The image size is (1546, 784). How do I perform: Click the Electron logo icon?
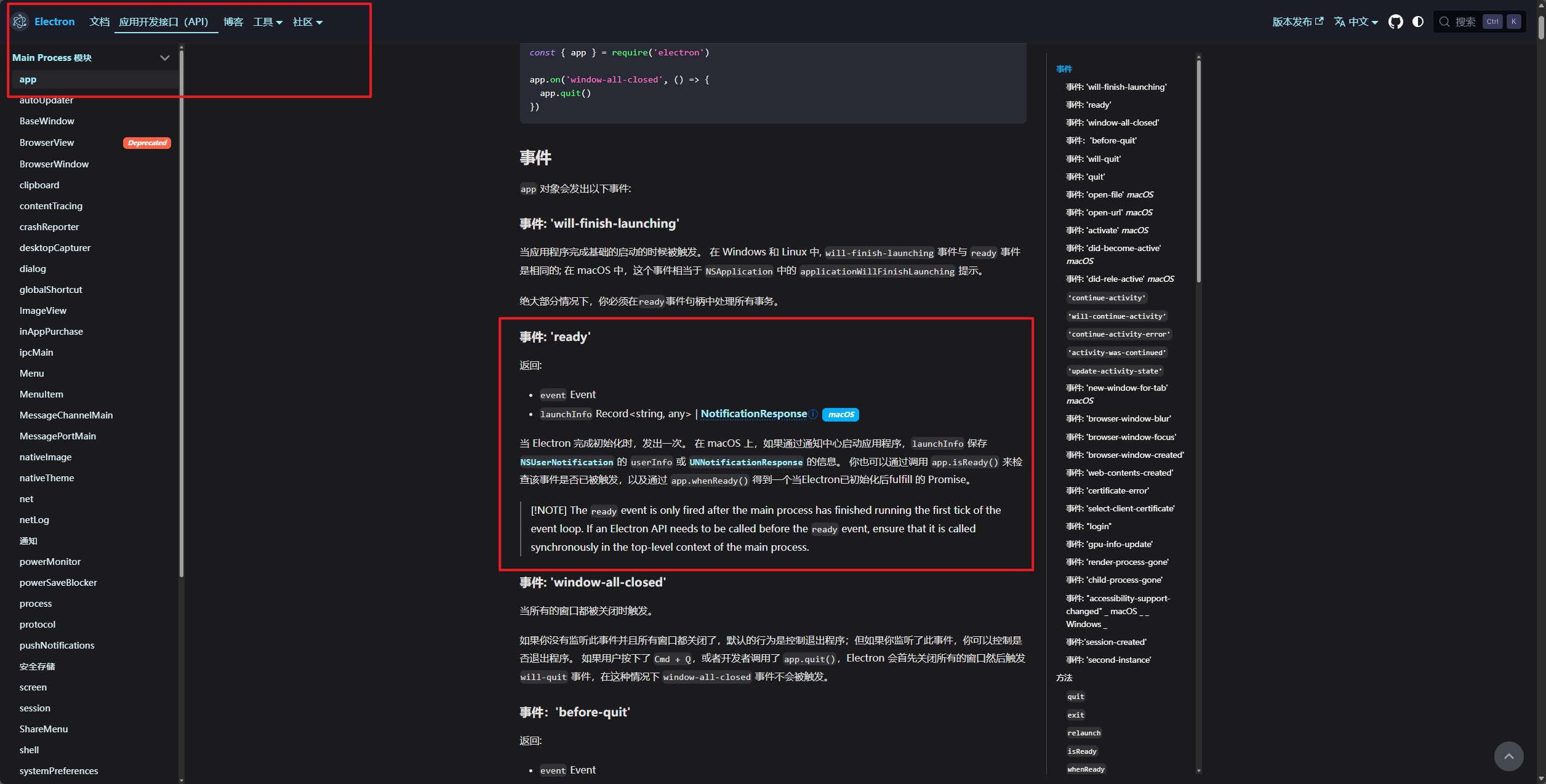20,22
